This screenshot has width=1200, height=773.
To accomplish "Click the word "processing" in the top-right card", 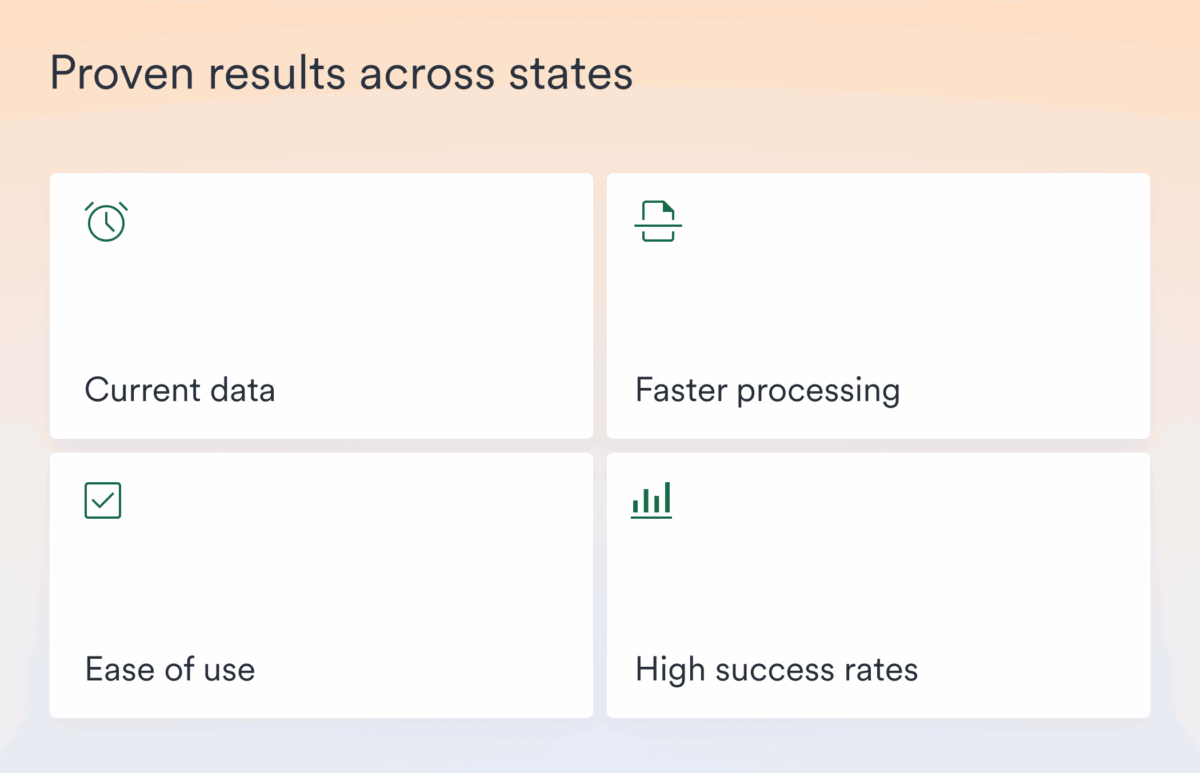I will (818, 391).
